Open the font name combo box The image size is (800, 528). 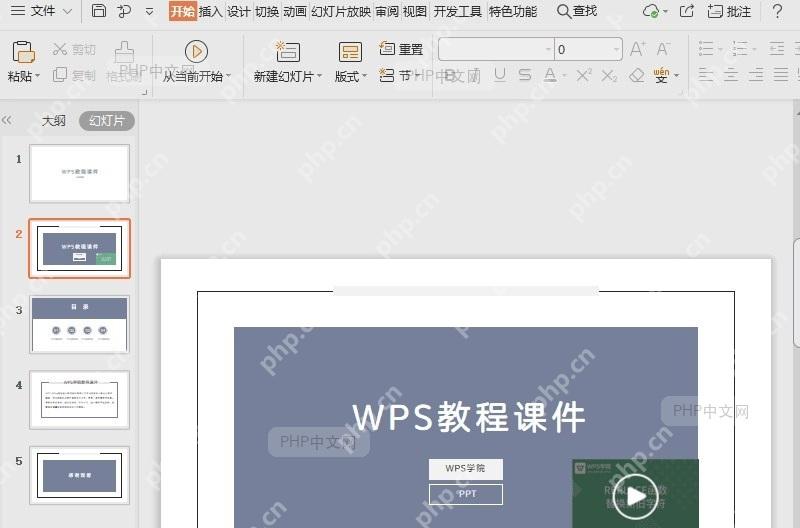pyautogui.click(x=496, y=49)
